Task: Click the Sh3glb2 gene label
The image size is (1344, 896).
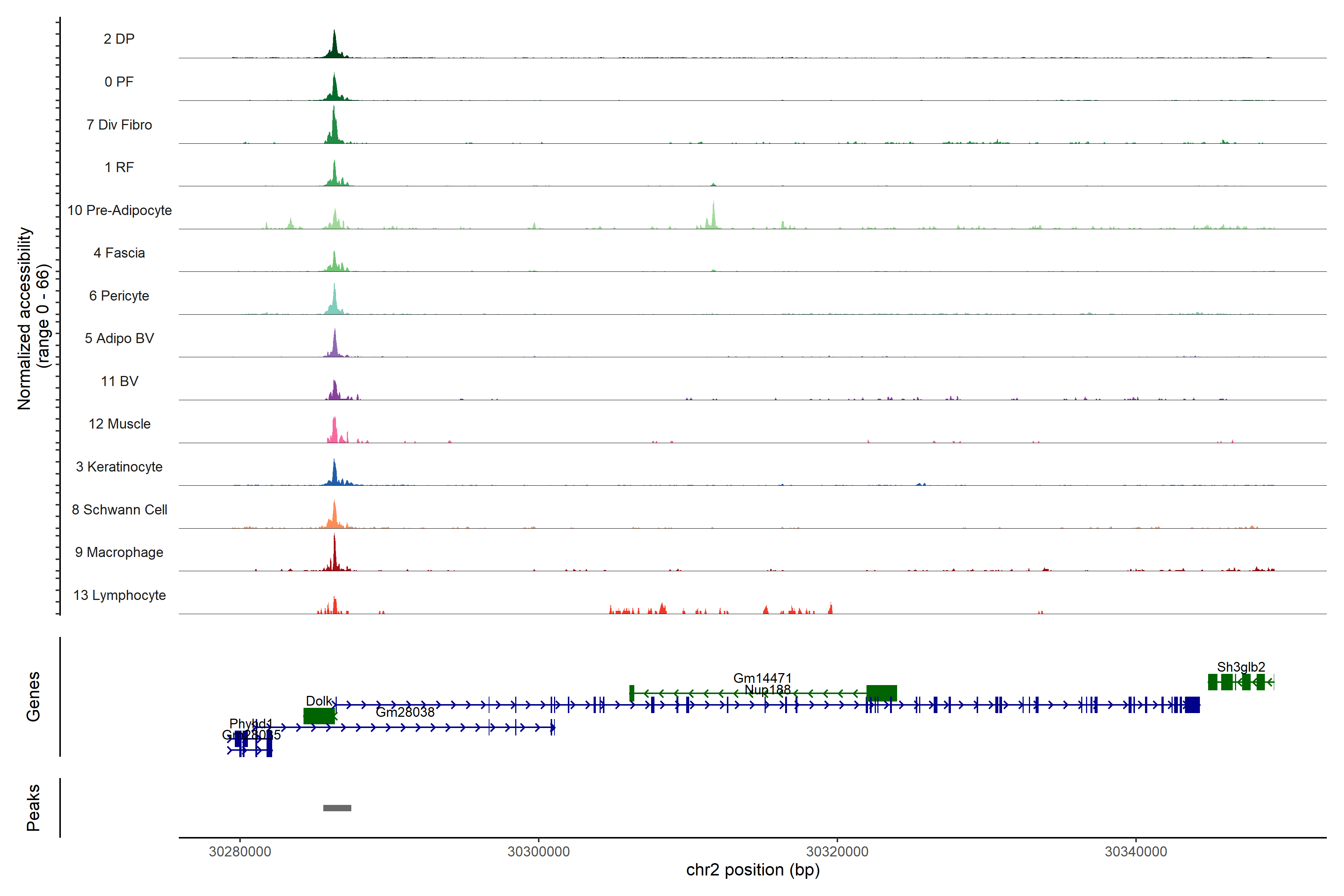Action: [1241, 667]
